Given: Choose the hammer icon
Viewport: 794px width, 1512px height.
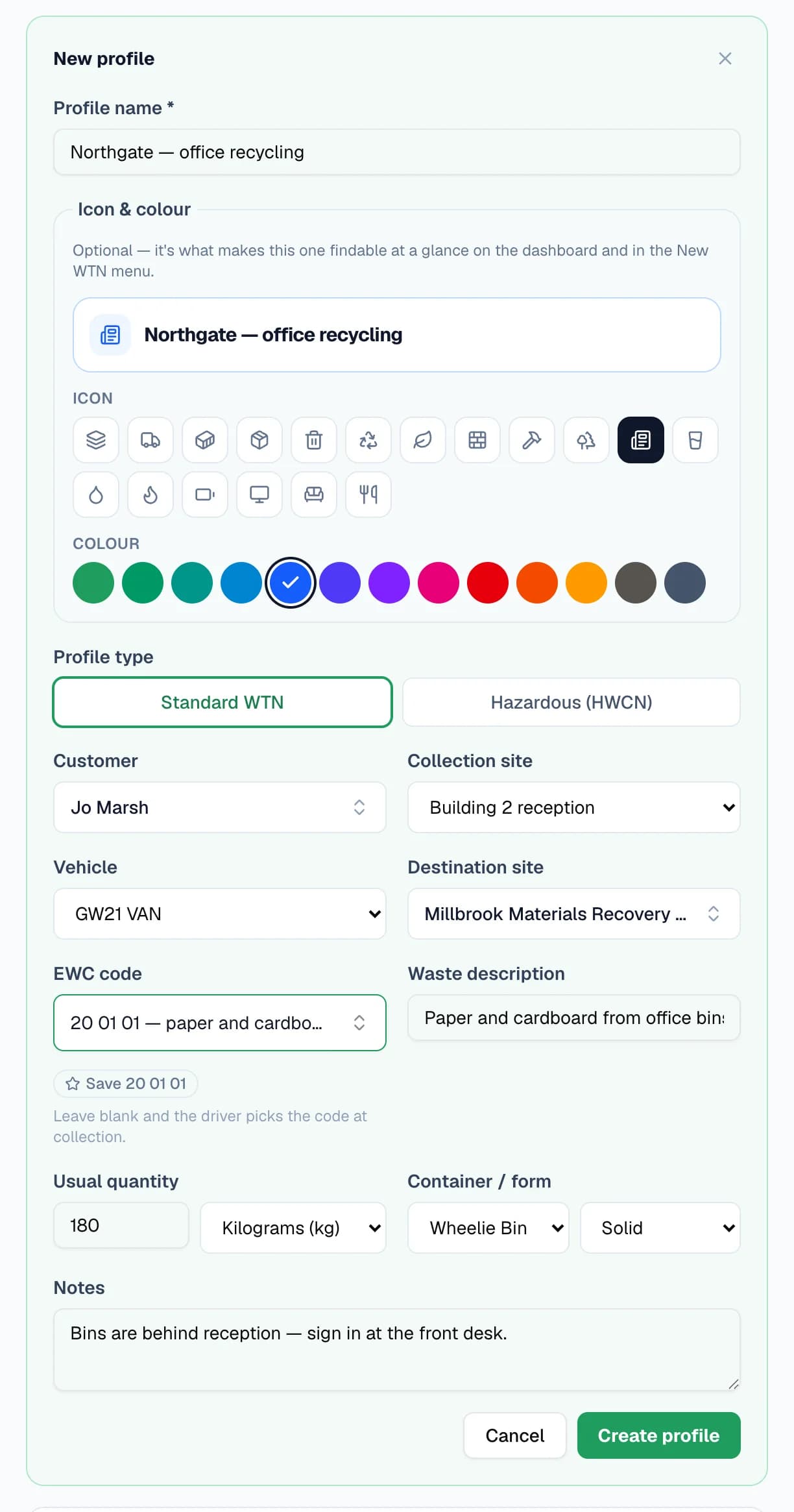Looking at the screenshot, I should (x=532, y=440).
